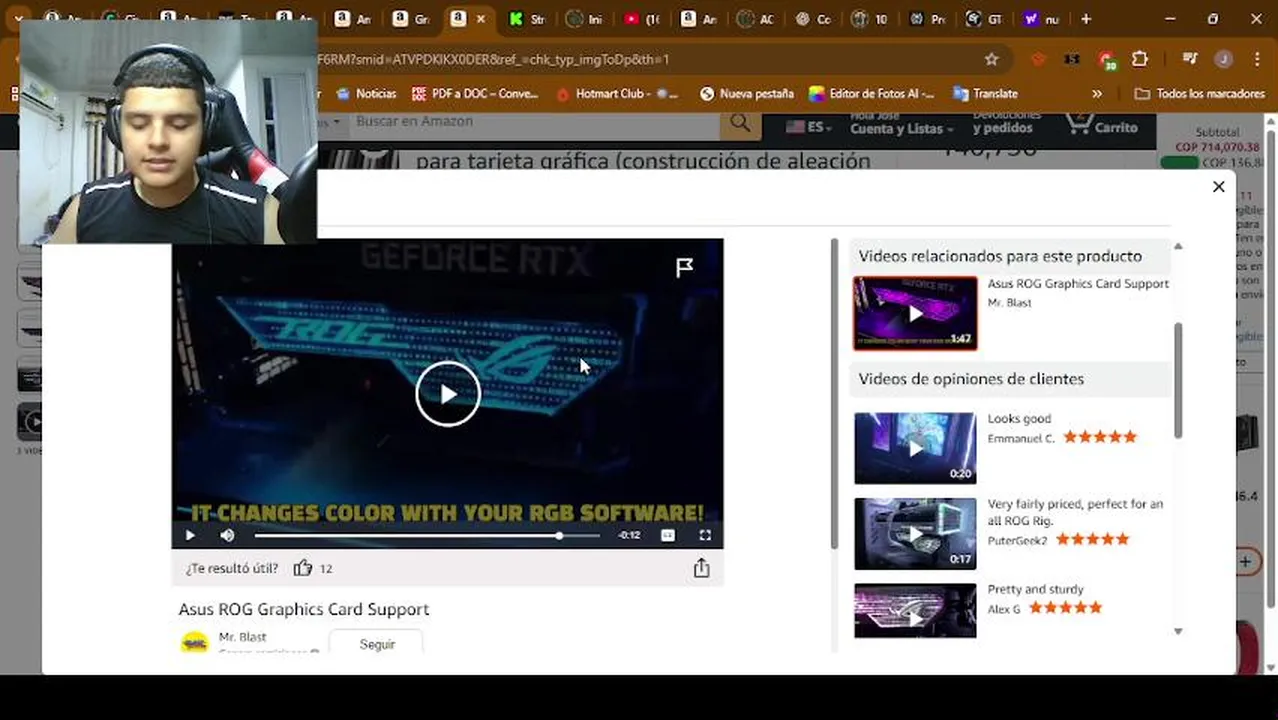
Task: Switch to the 'GT' browser tab
Action: (x=984, y=19)
